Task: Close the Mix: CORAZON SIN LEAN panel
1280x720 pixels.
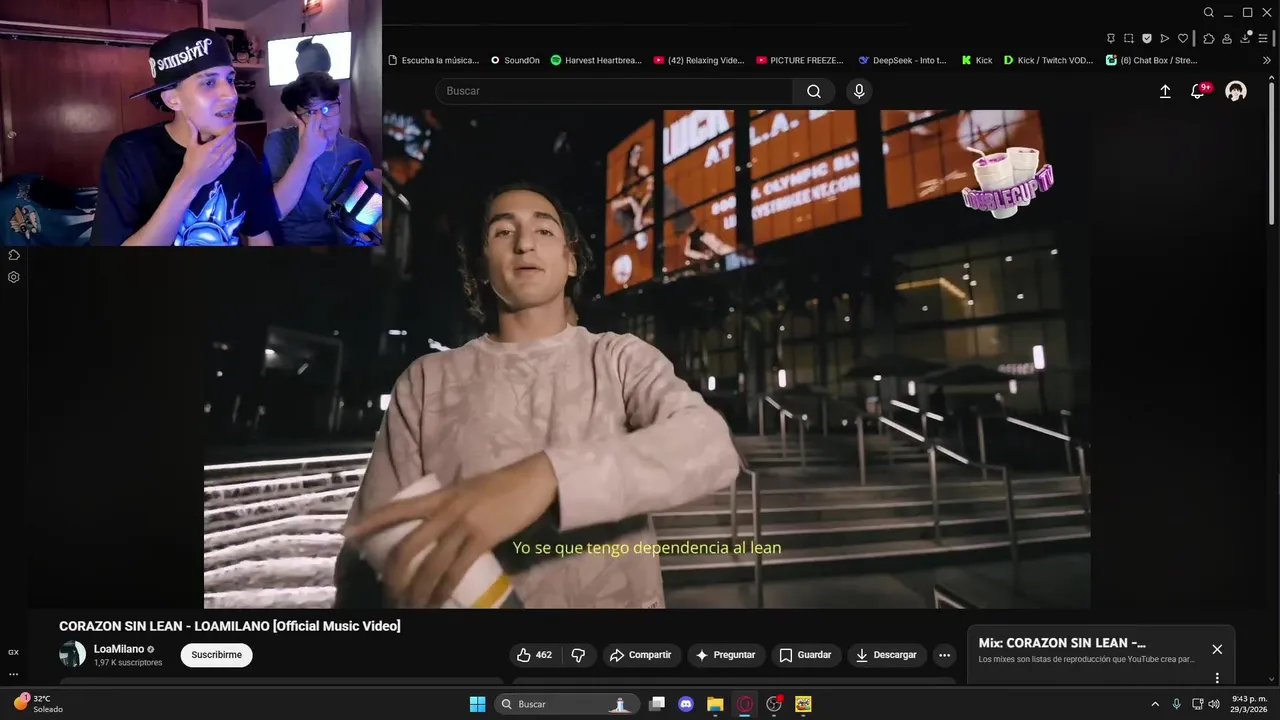Action: pyautogui.click(x=1217, y=649)
